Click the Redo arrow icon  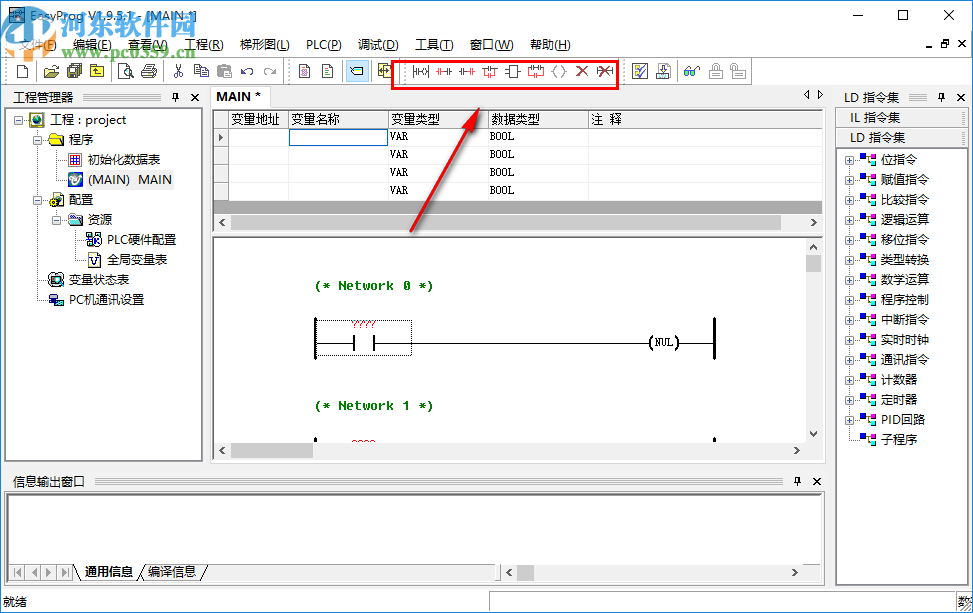coord(270,72)
